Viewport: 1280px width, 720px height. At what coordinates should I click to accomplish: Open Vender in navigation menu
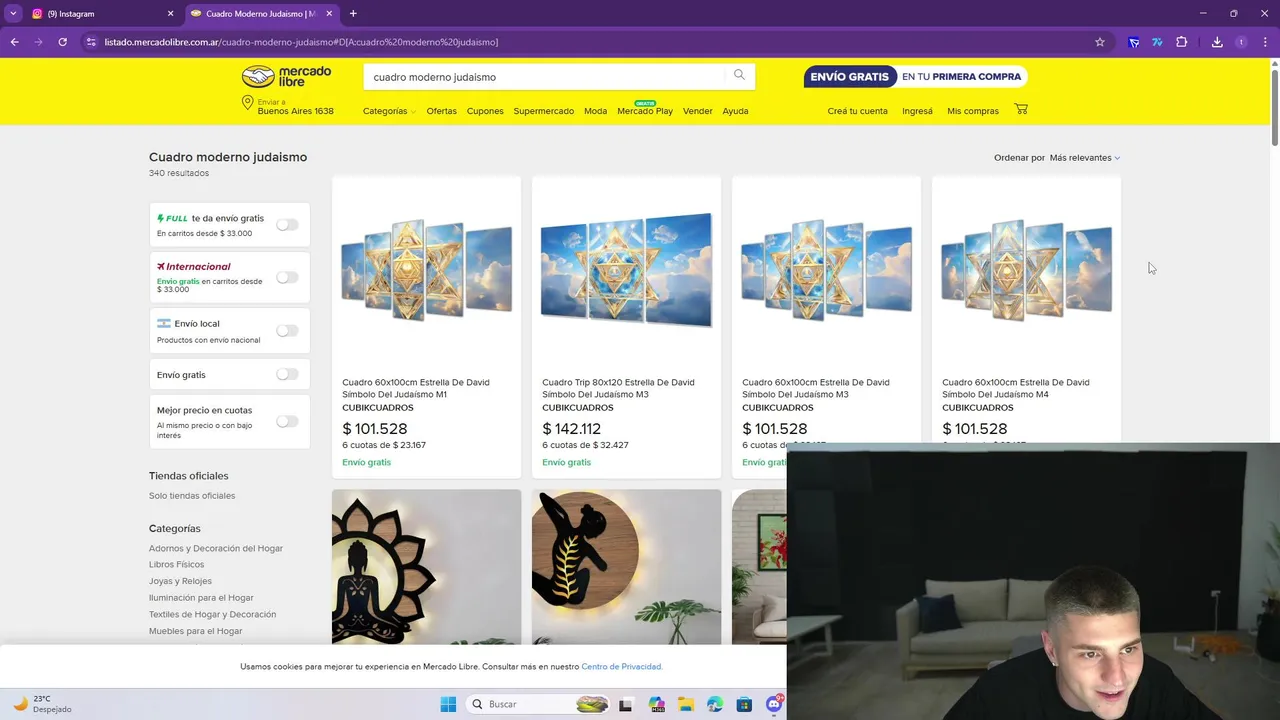click(x=697, y=111)
